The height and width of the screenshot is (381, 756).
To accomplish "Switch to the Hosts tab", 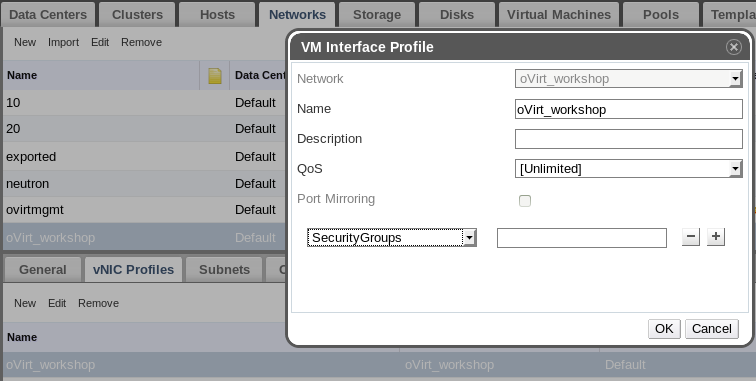I will pos(217,14).
